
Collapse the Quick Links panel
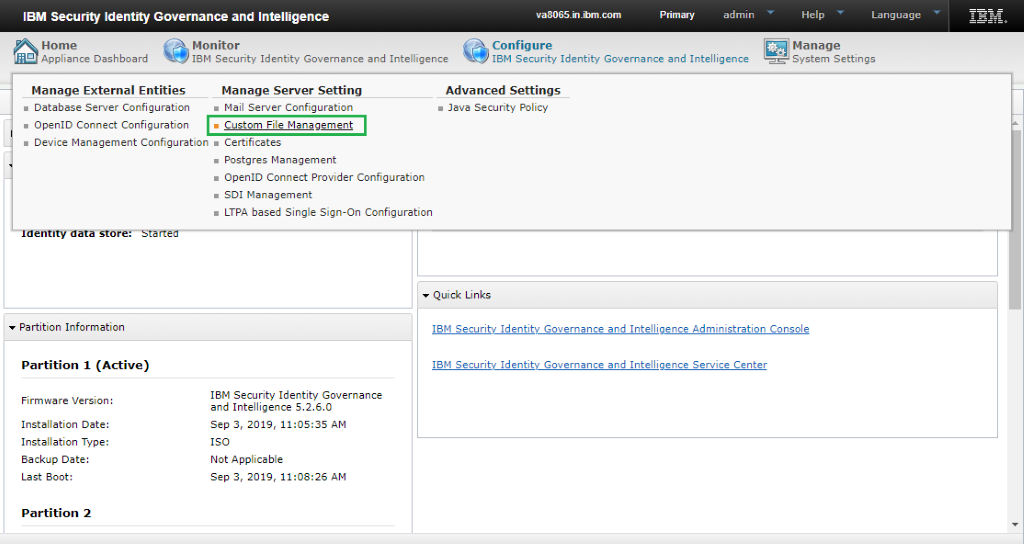(426, 295)
